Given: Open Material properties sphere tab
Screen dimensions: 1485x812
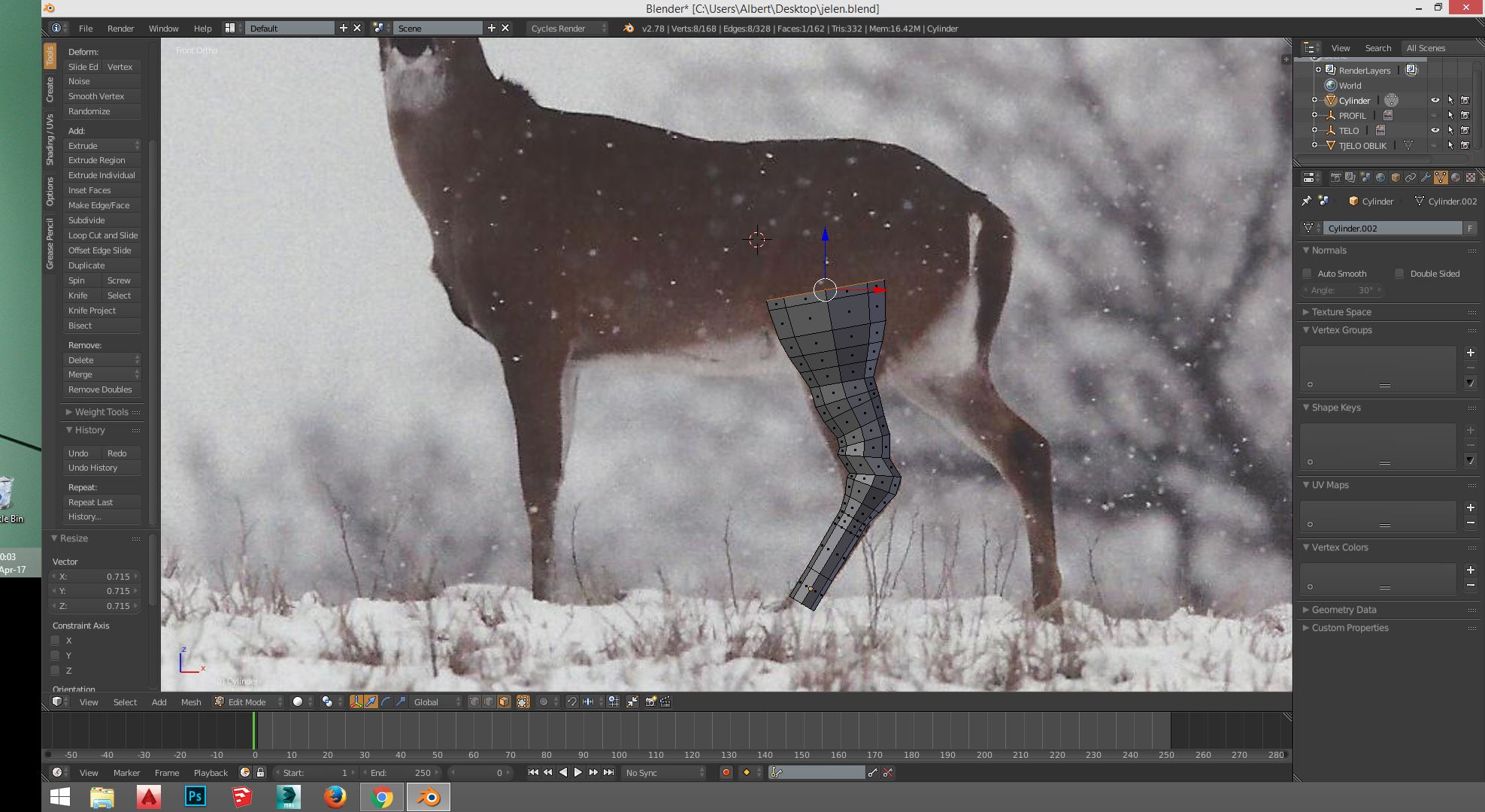Looking at the screenshot, I should coord(1456,177).
